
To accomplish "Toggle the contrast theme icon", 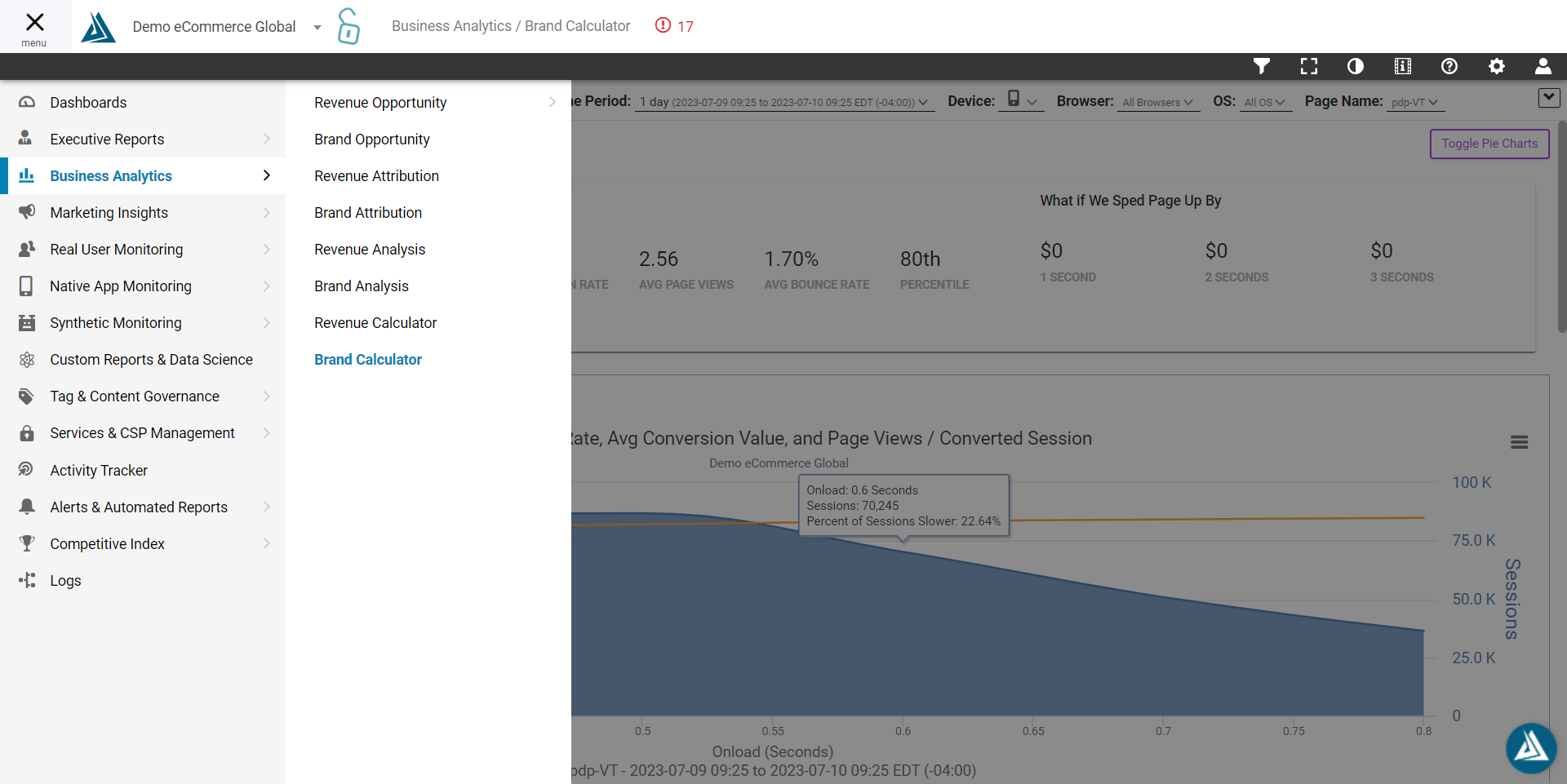I will point(1356,66).
